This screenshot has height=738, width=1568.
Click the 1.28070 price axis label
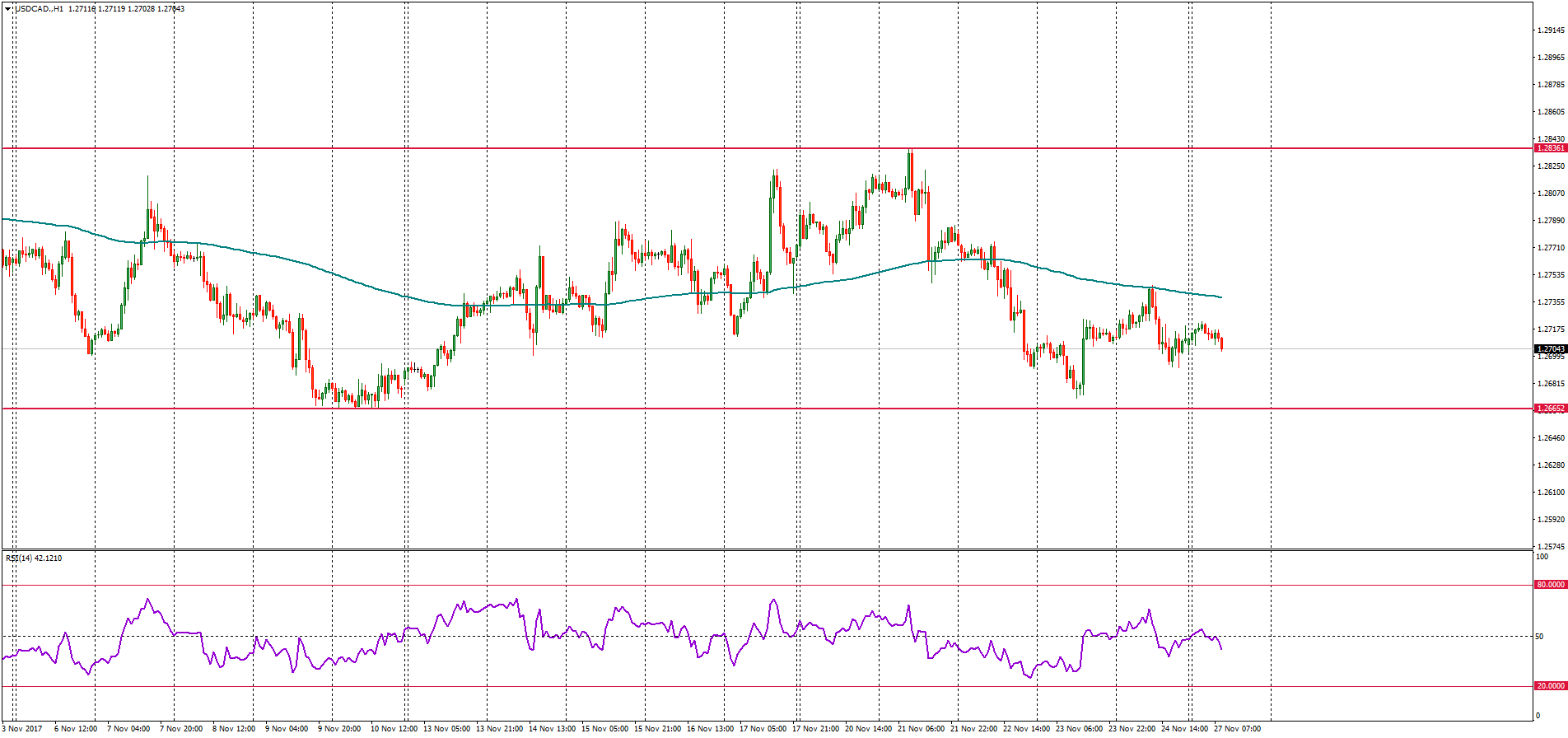tap(1550, 194)
